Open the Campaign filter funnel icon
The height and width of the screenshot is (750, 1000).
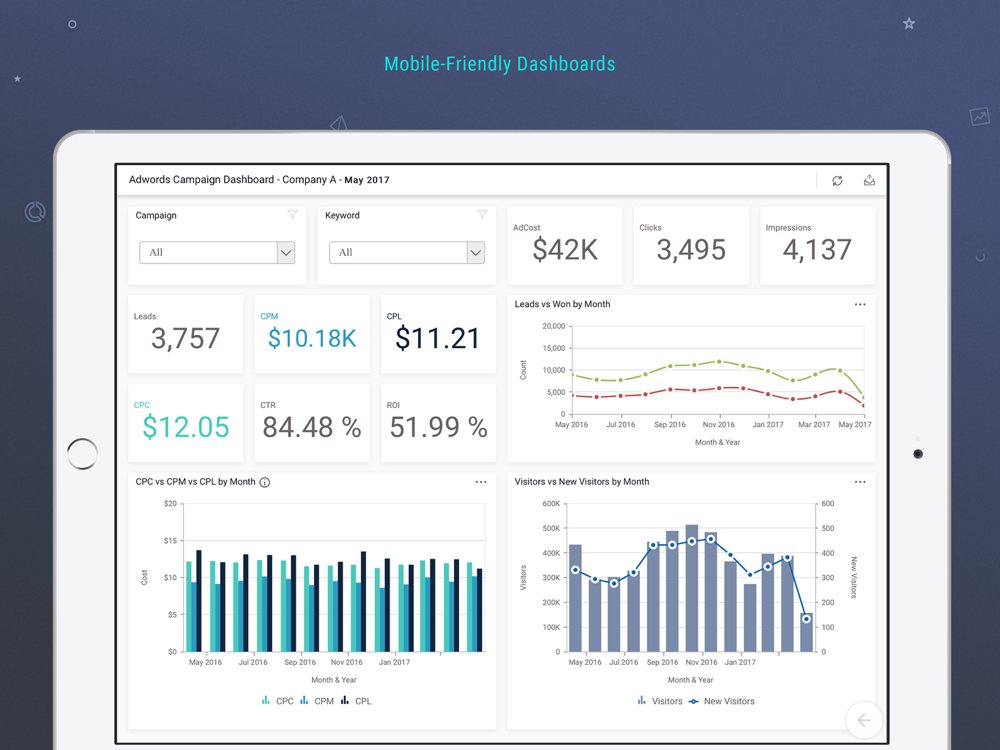(293, 215)
